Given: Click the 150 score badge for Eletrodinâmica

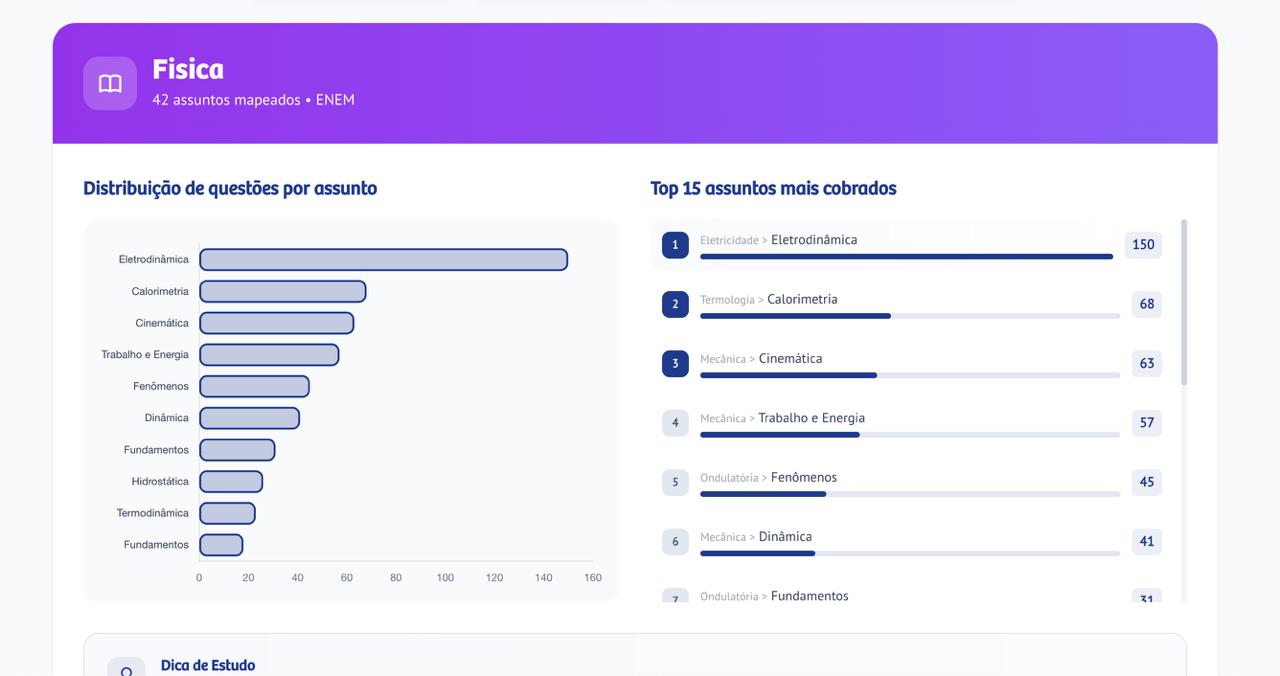Looking at the screenshot, I should 1142,244.
